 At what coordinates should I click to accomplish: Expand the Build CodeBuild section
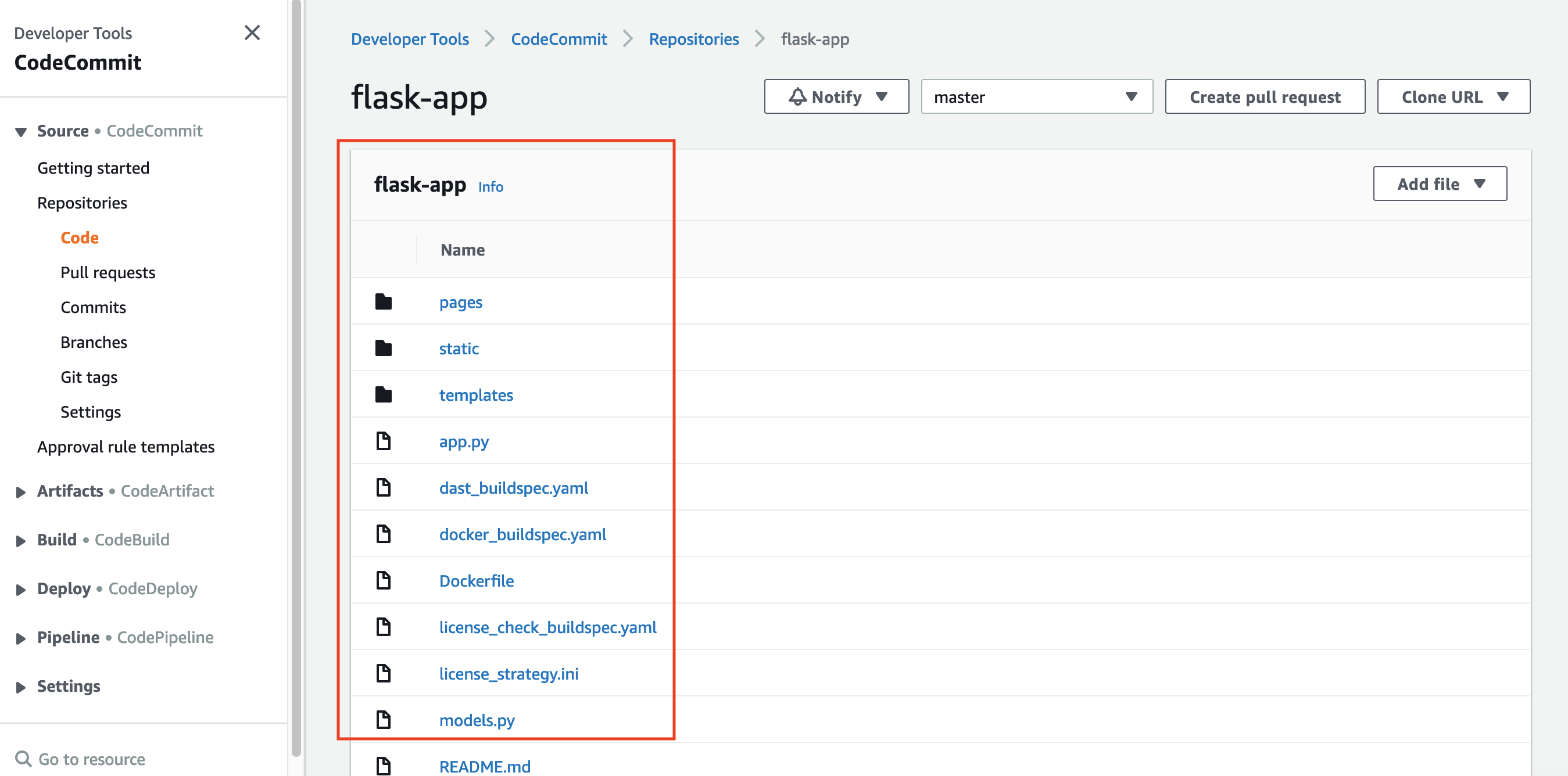(21, 540)
